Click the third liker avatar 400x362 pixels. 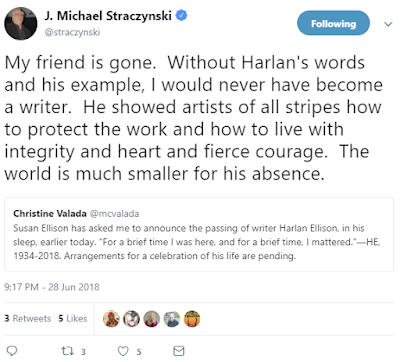[151, 319]
